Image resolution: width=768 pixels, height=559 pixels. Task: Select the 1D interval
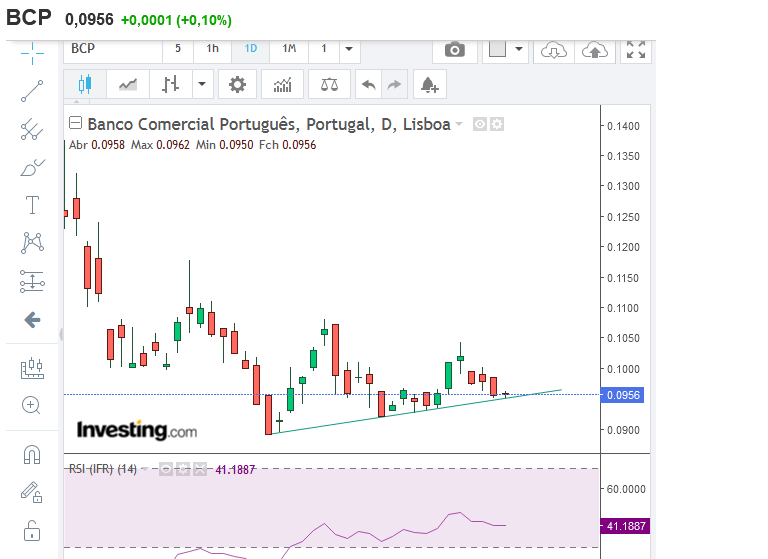pyautogui.click(x=250, y=49)
